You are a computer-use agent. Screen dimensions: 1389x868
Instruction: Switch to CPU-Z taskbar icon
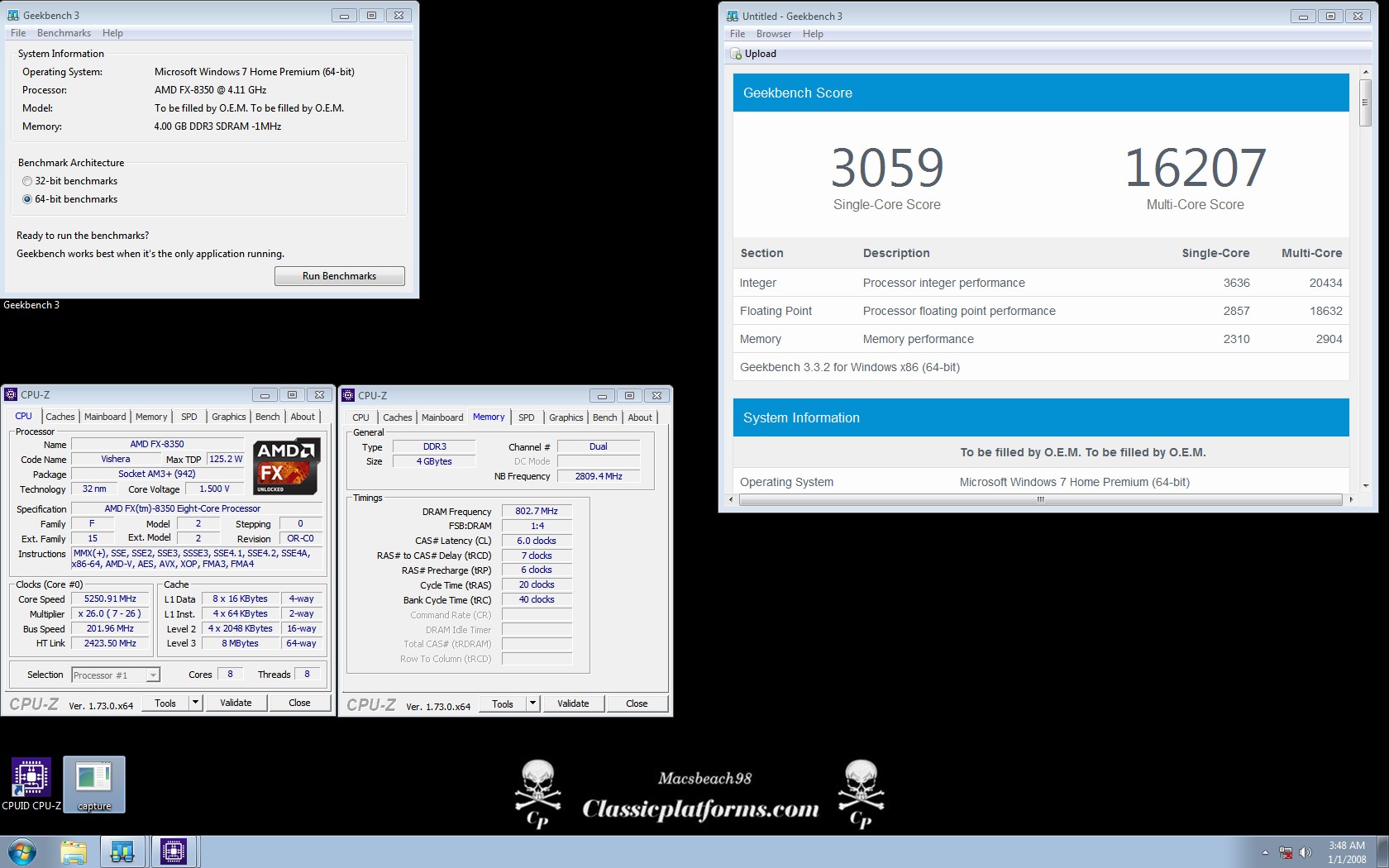pyautogui.click(x=174, y=851)
